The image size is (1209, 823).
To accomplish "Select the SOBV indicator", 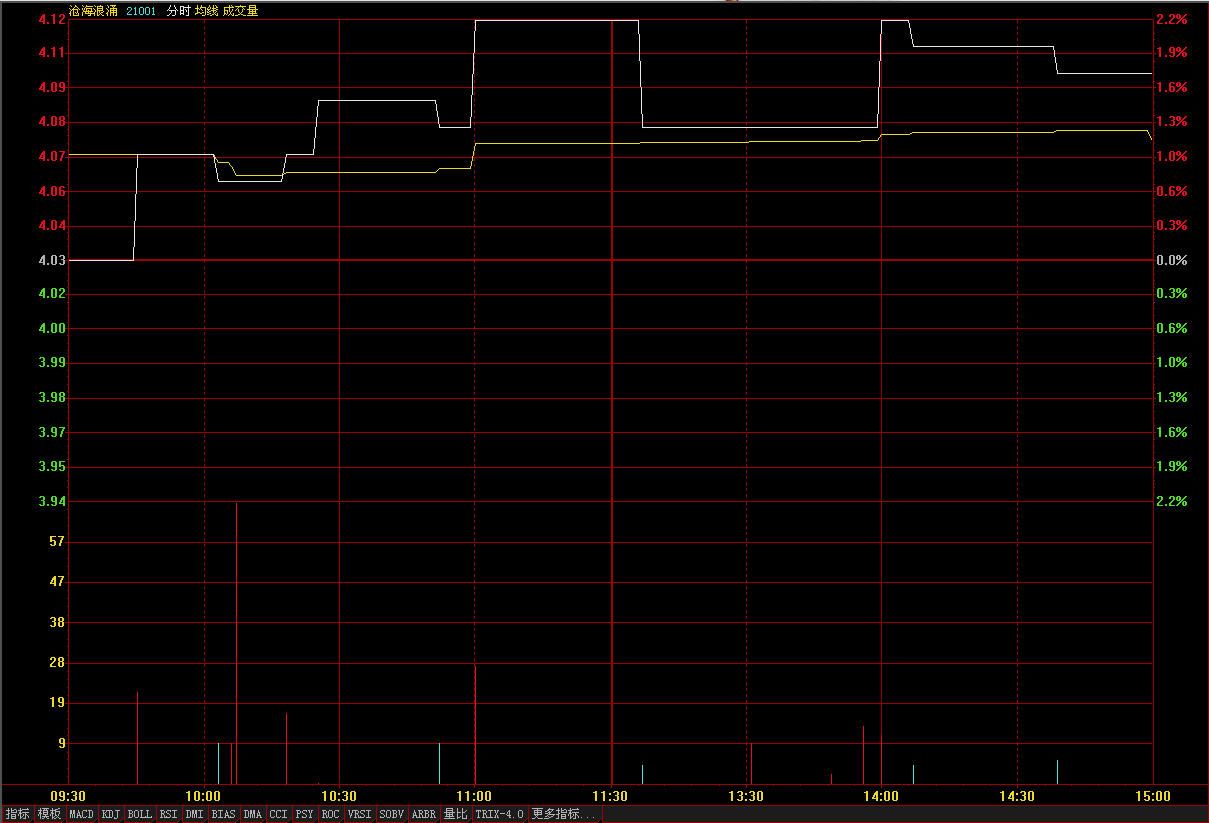I will tap(392, 814).
